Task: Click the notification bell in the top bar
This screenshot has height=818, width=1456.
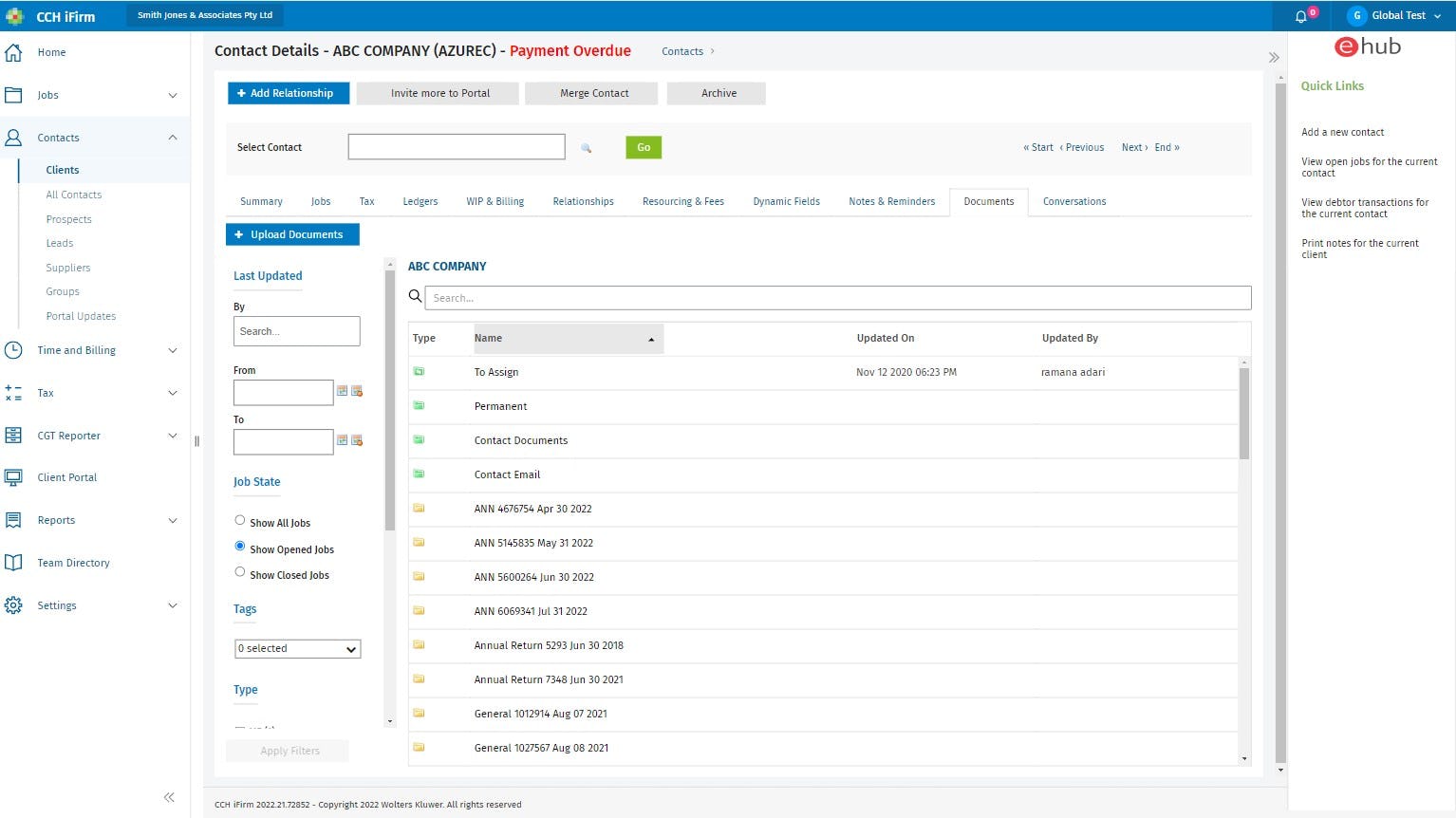Action: click(1300, 15)
